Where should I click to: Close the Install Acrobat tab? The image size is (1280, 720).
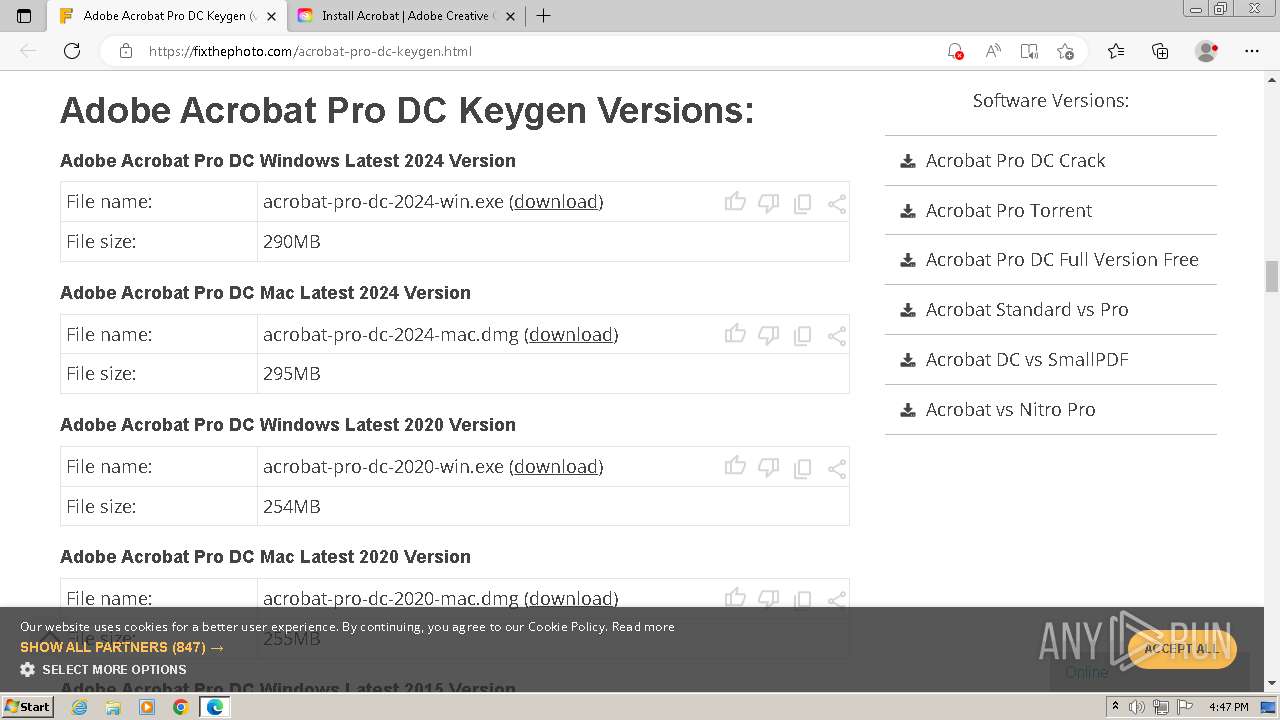coord(510,16)
